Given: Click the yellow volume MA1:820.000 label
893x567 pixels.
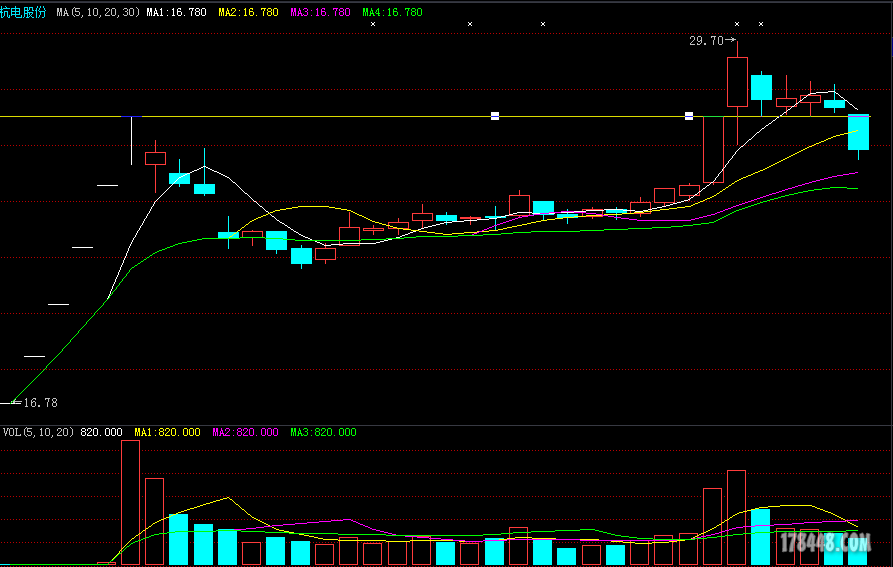Looking at the screenshot, I should pos(170,432).
